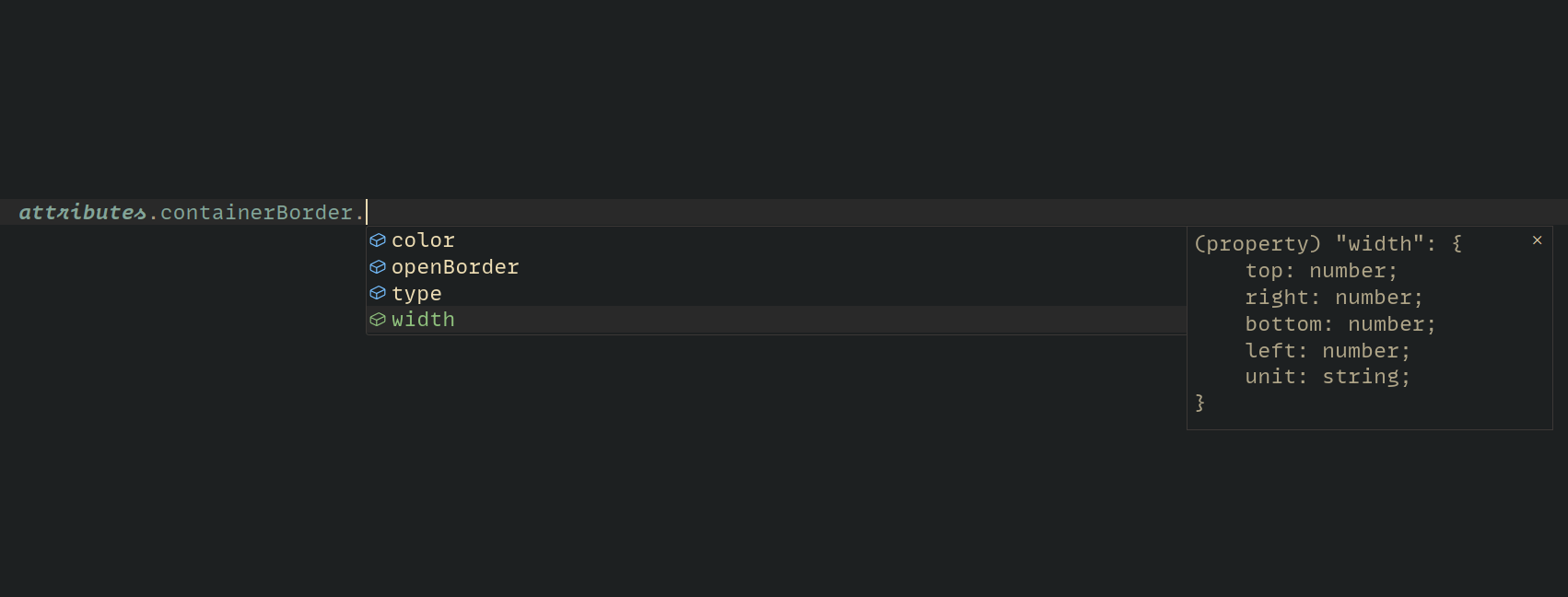
Task: Click the containerBorder property in the code
Action: coord(256,213)
